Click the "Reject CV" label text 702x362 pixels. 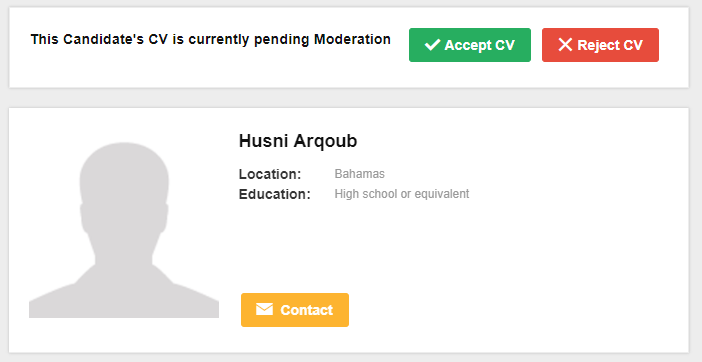pyautogui.click(x=610, y=45)
